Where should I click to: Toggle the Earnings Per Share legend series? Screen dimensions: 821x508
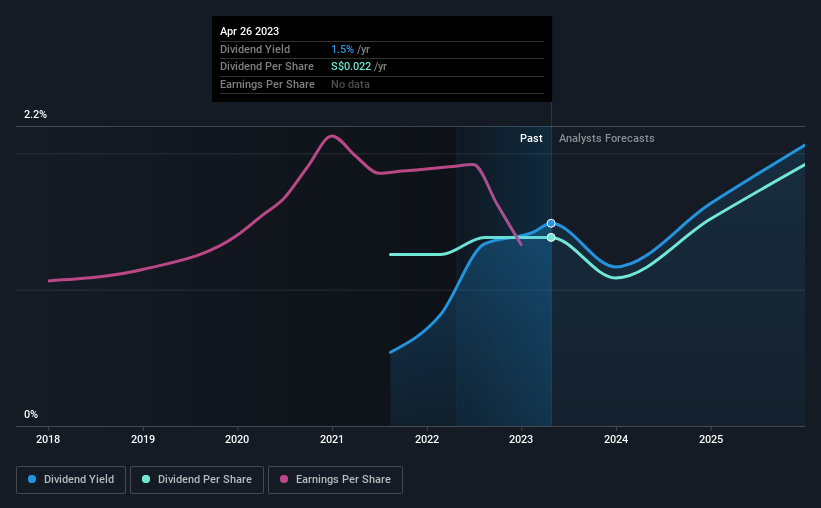coord(335,479)
